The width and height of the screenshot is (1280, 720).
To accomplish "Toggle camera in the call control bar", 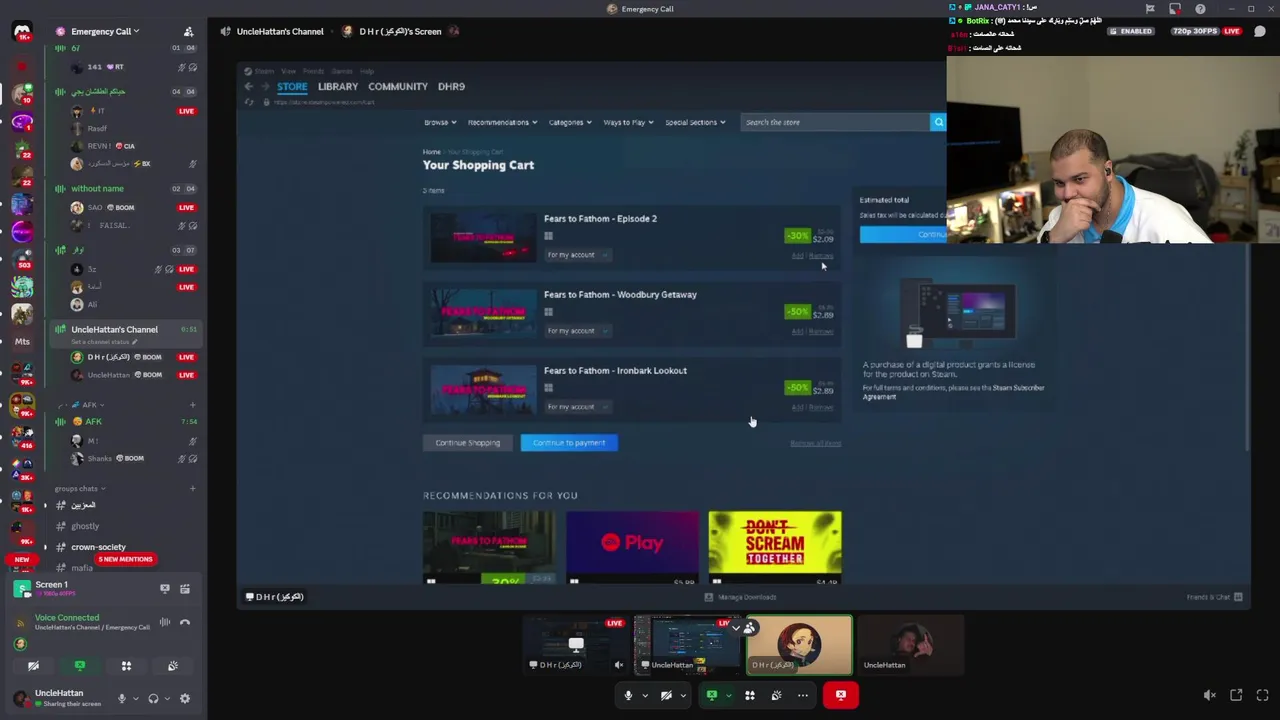I will tap(666, 695).
